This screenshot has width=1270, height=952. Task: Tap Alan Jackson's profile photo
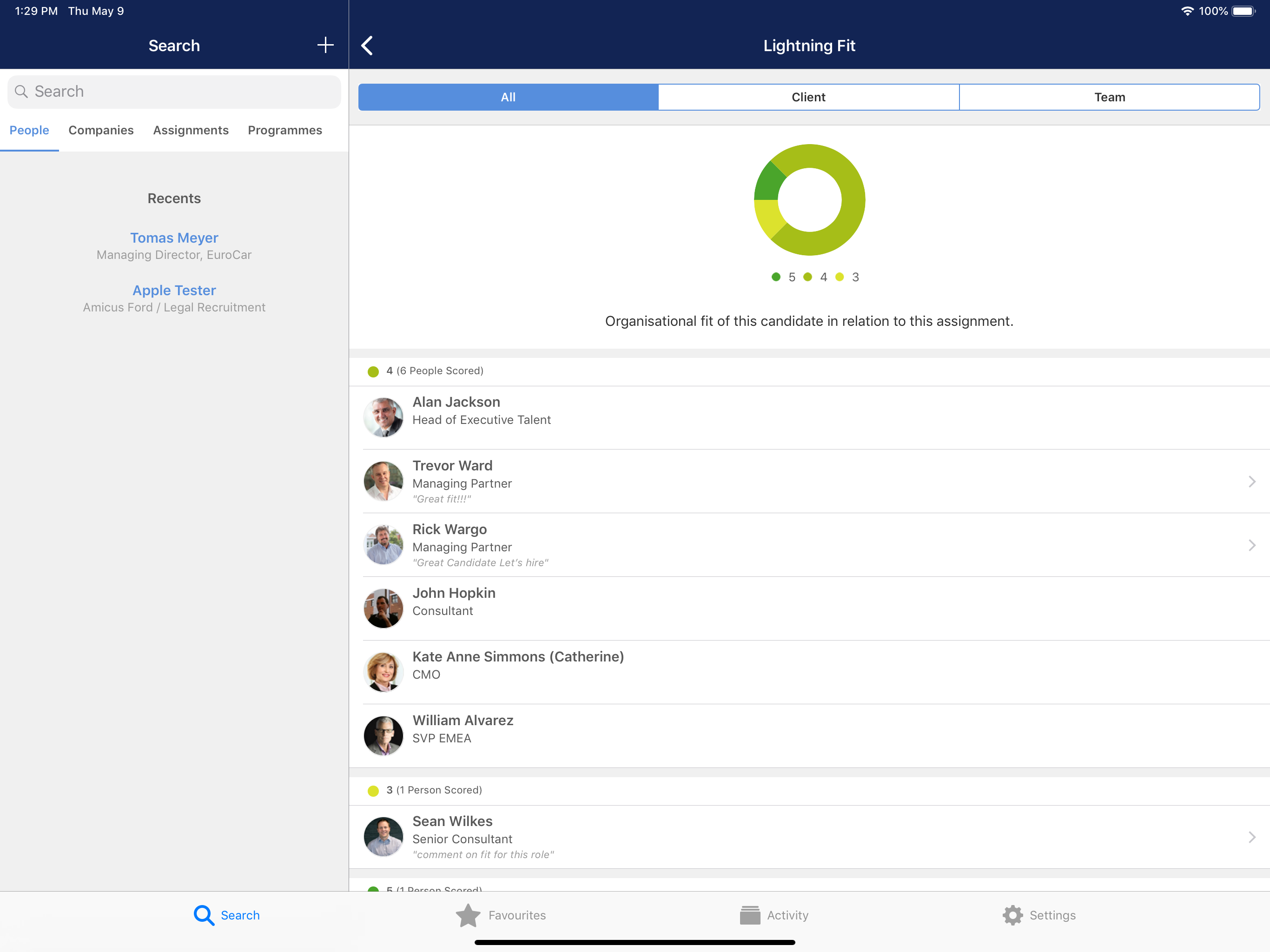(x=384, y=417)
